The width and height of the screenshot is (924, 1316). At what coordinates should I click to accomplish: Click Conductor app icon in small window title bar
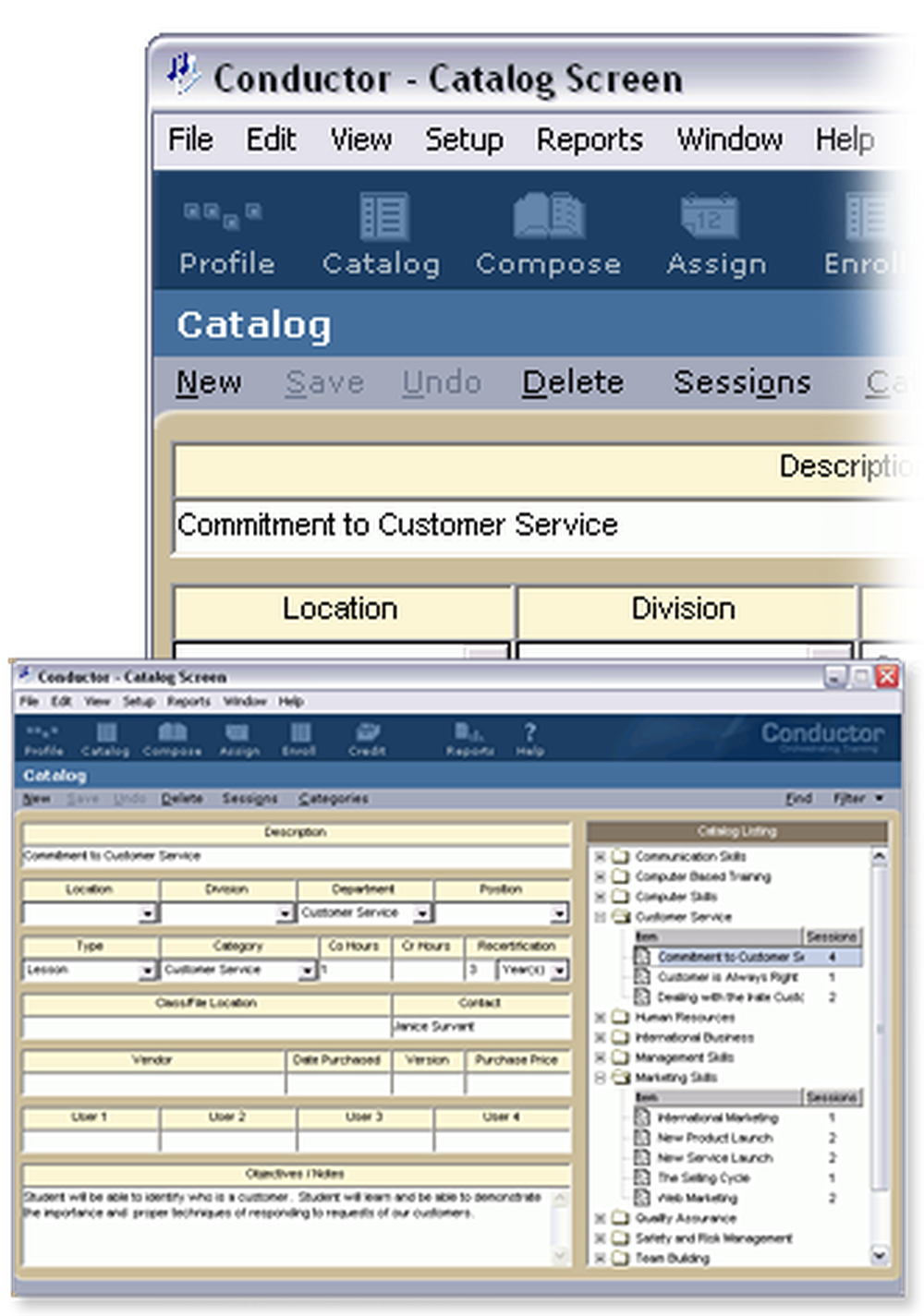(x=26, y=676)
